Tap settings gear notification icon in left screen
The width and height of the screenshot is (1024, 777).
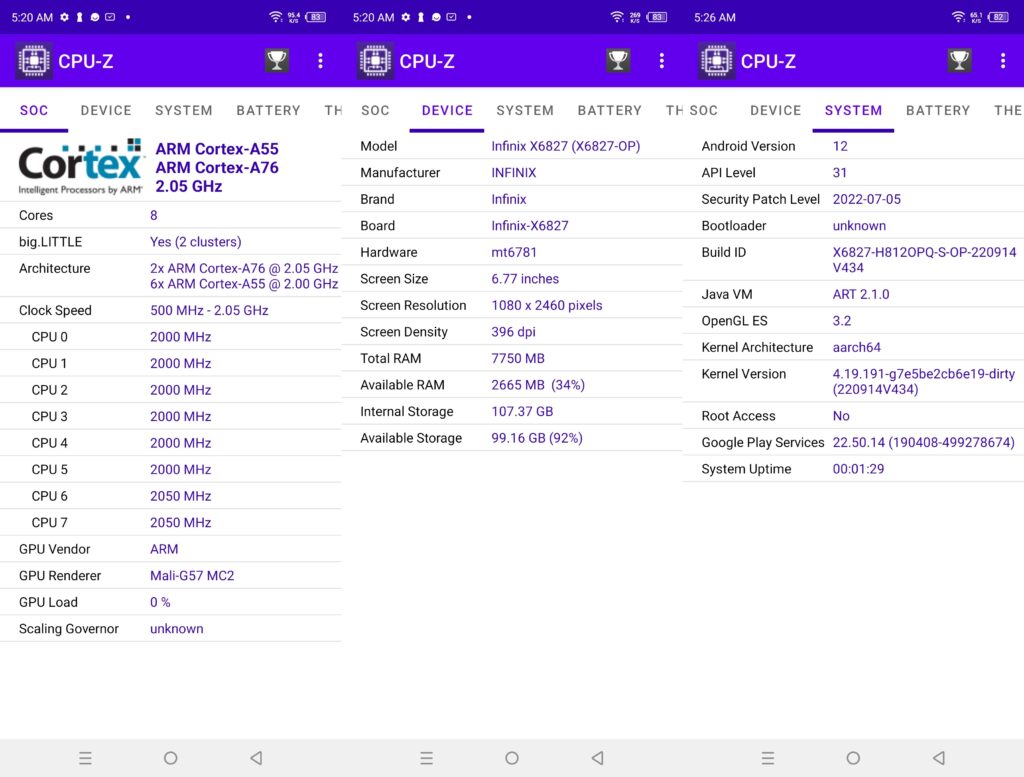coord(64,17)
